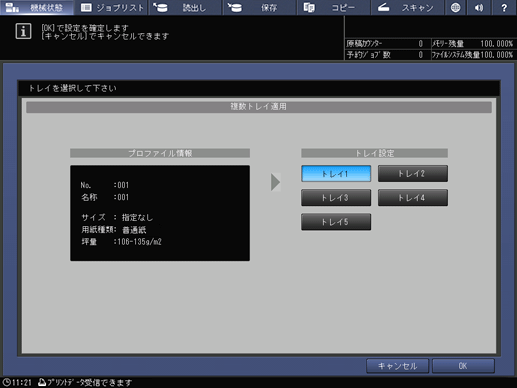Click the No. :001 line
The width and height of the screenshot is (517, 388).
point(105,185)
